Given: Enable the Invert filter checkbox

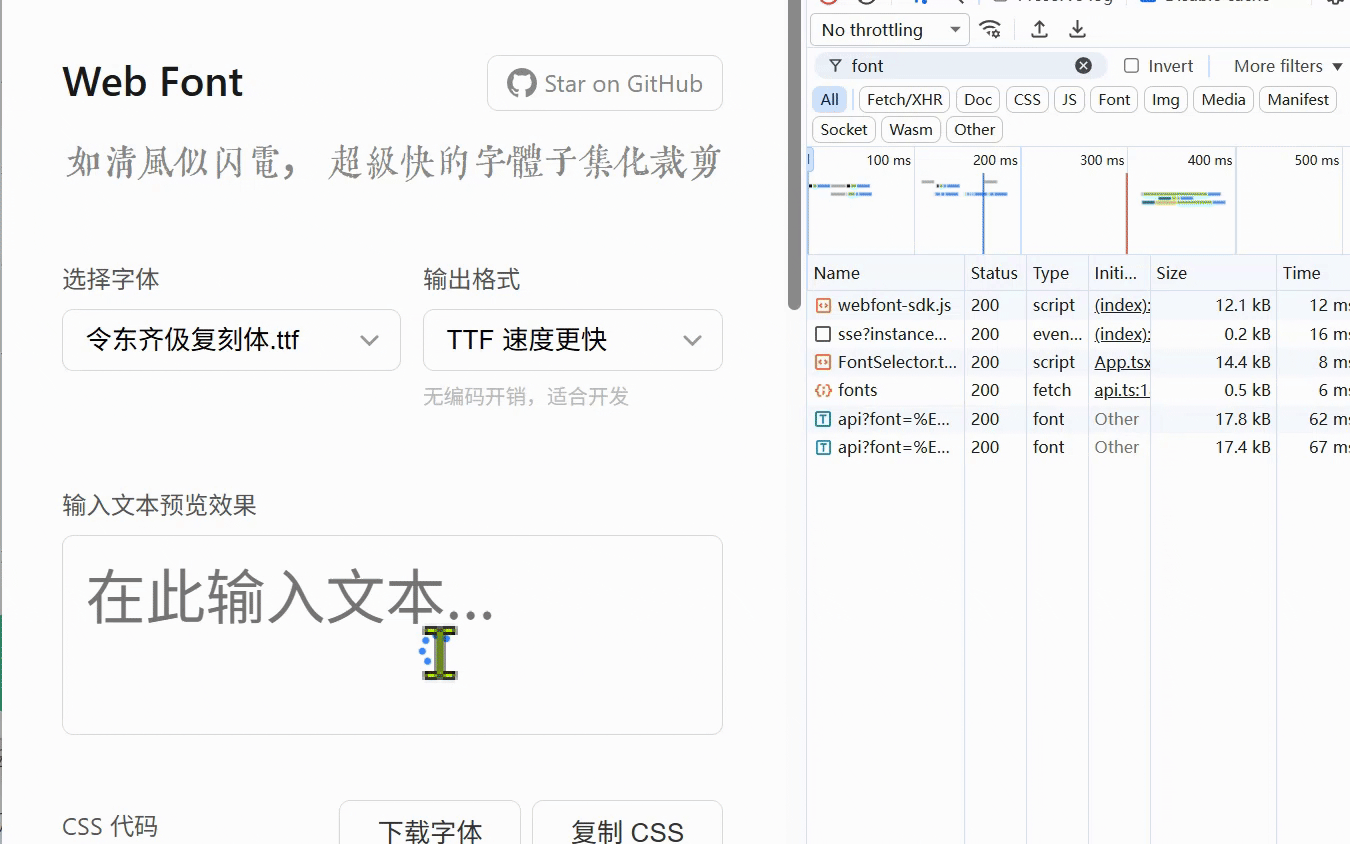Looking at the screenshot, I should 1131,66.
